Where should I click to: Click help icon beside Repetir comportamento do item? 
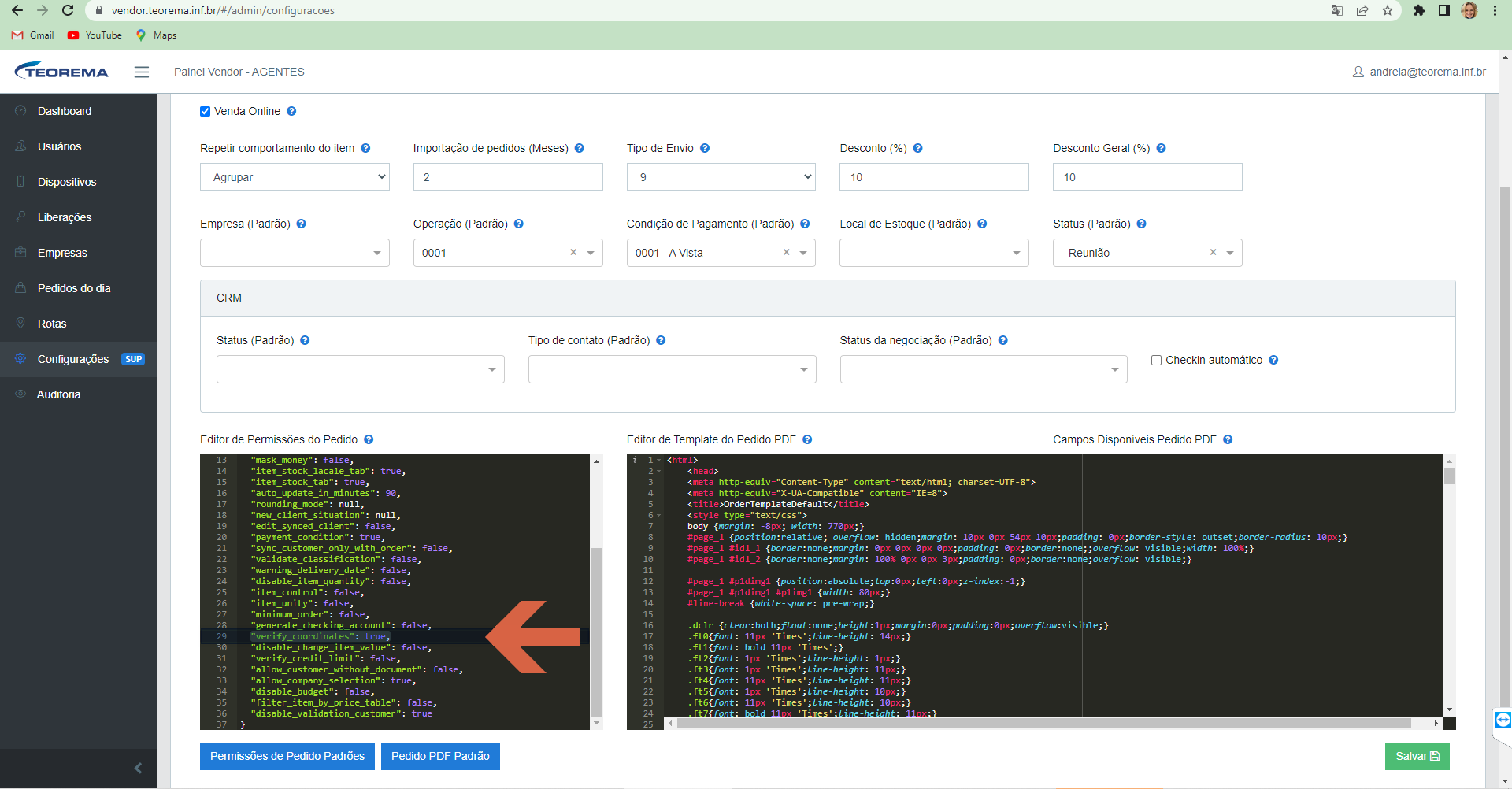365,148
